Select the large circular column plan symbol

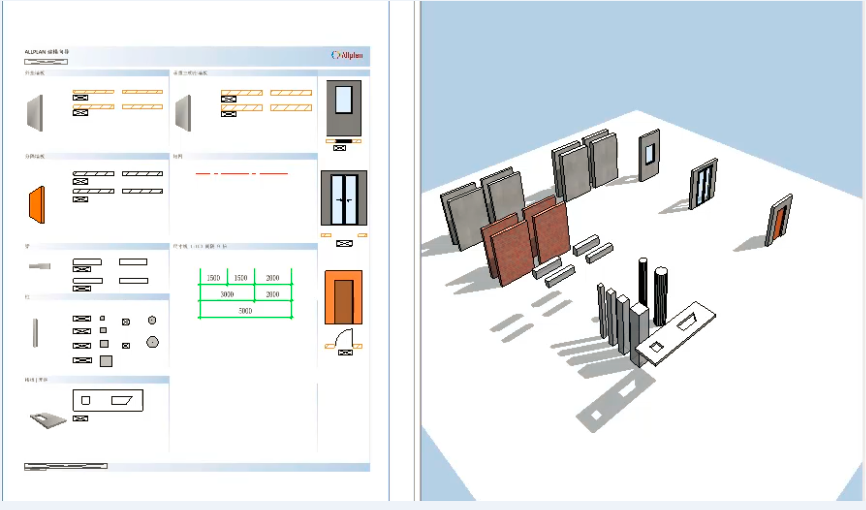152,341
